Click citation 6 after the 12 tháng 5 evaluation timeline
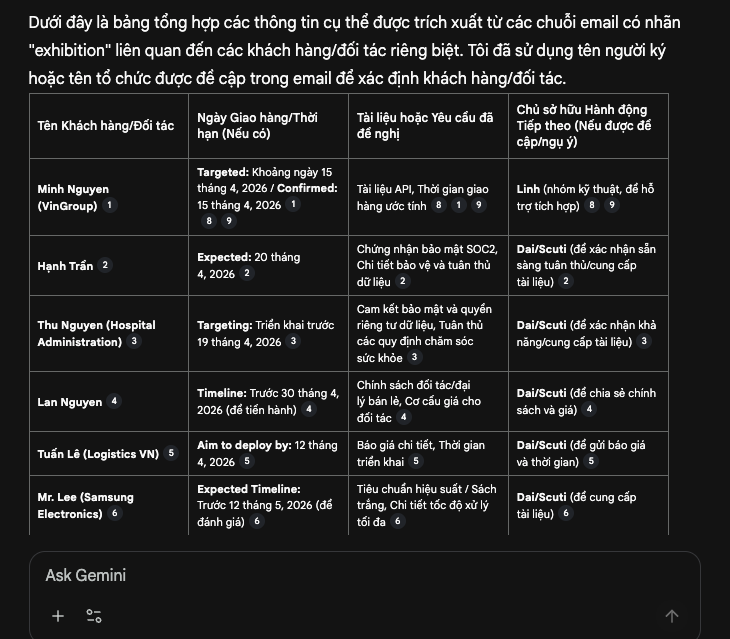The width and height of the screenshot is (730, 639). (257, 521)
